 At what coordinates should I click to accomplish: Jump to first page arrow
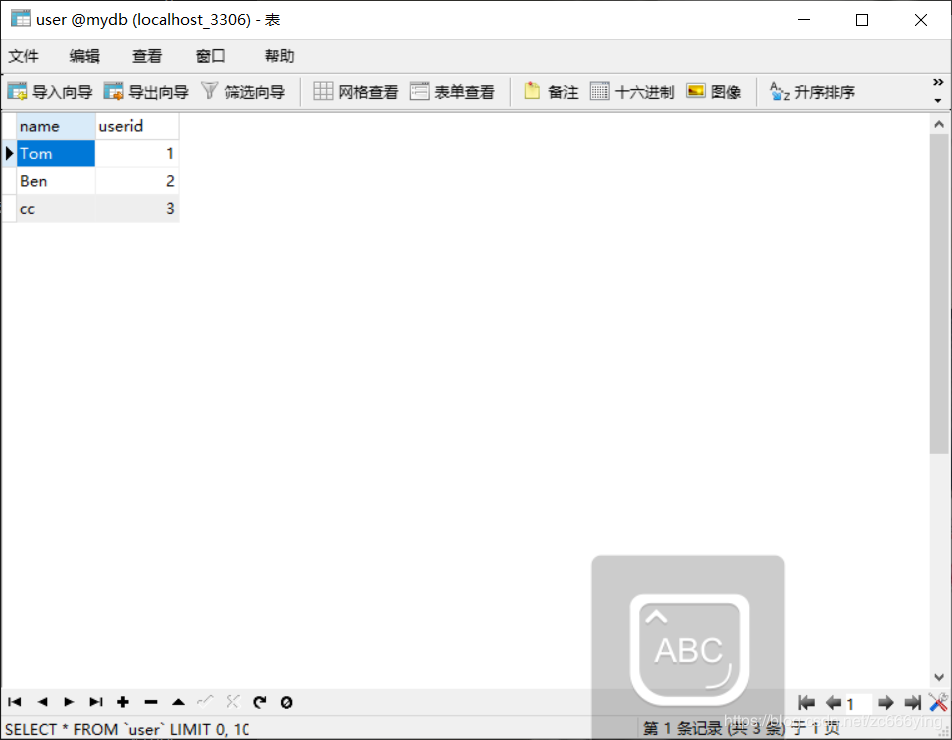[806, 703]
